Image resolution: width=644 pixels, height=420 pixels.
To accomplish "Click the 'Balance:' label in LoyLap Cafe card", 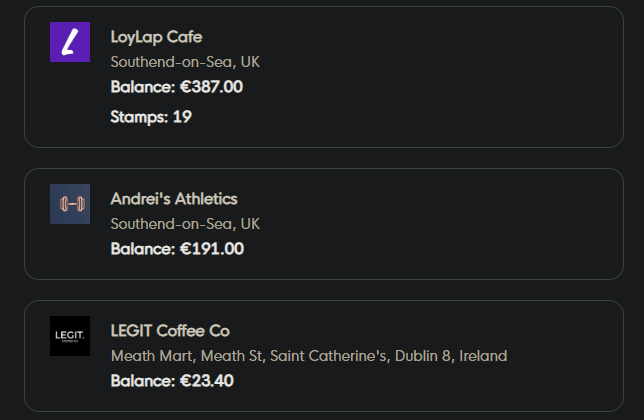I will tap(143, 87).
